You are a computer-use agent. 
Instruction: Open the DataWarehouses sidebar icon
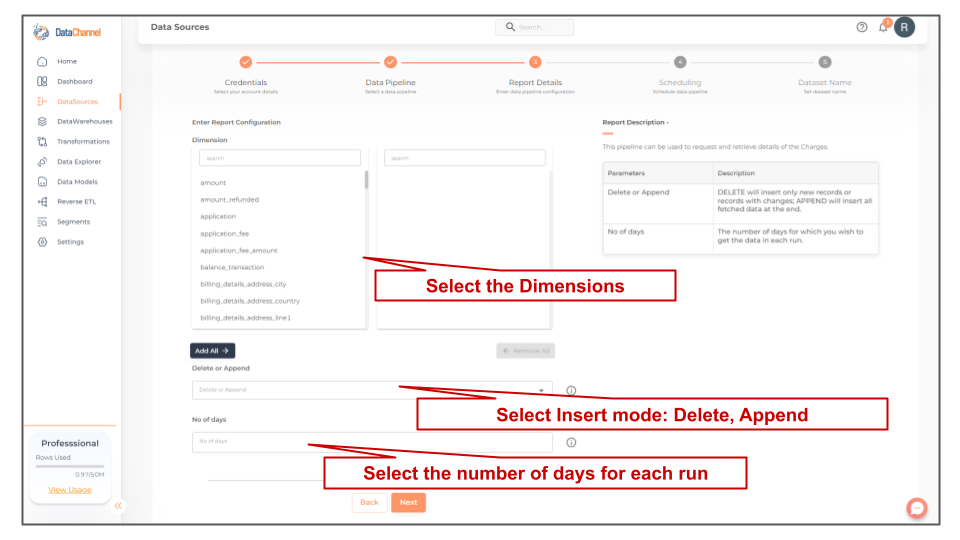click(42, 122)
